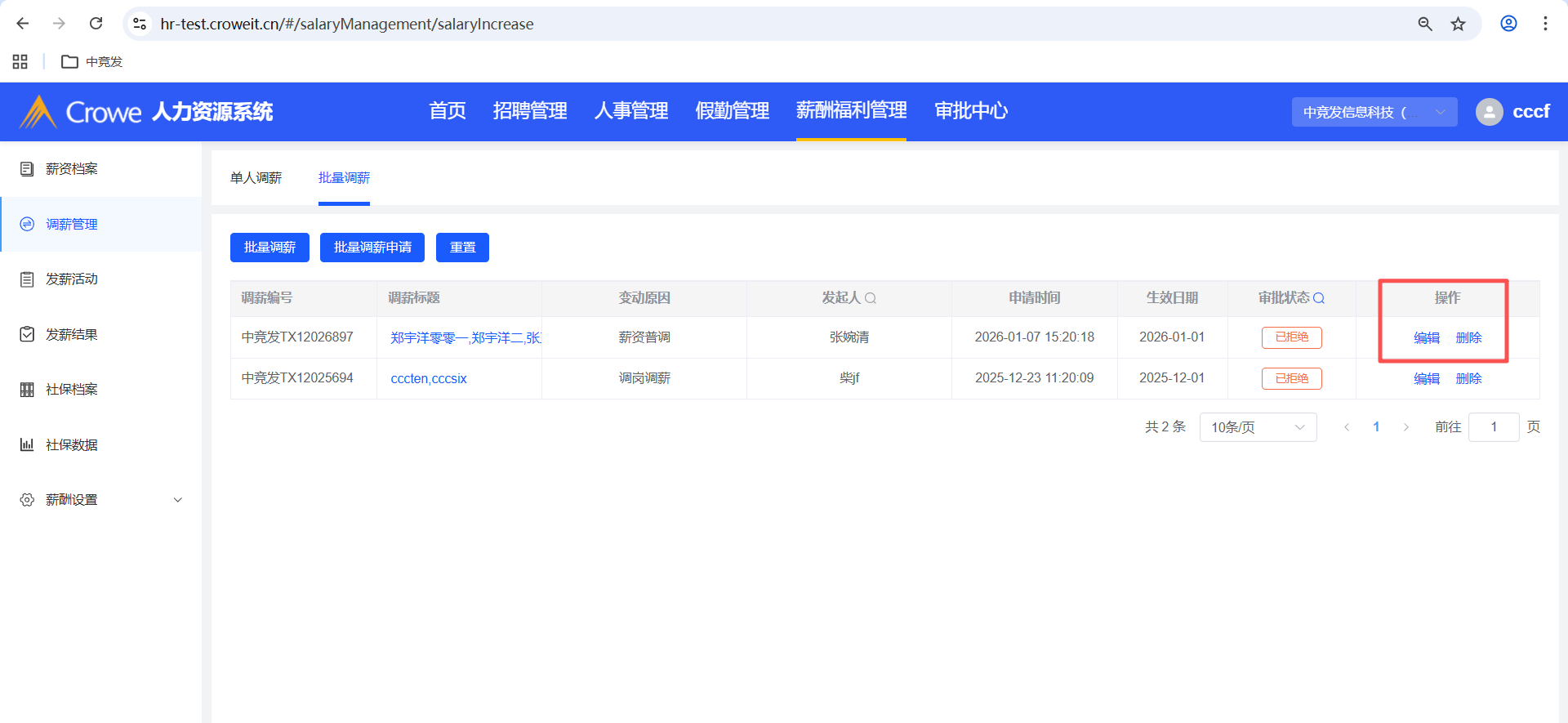The height and width of the screenshot is (723, 1568).
Task: Bookmark page with the star icon
Action: pyautogui.click(x=1458, y=24)
